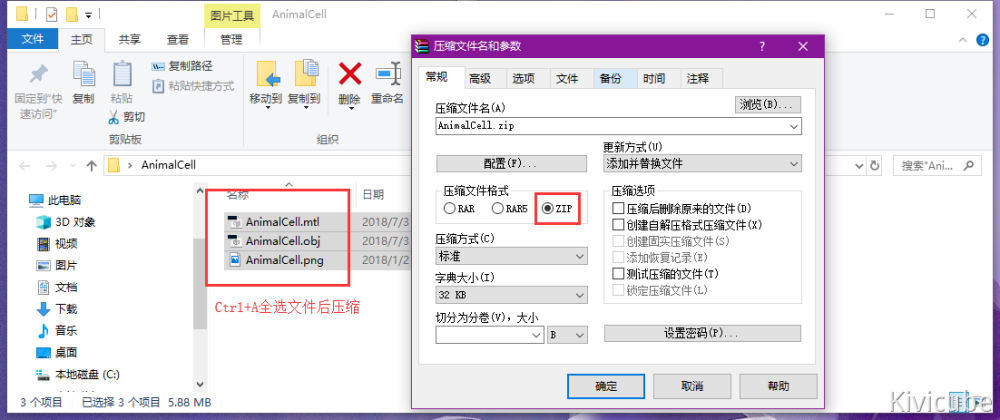Open the View (查看) ribbon tab

(178, 40)
